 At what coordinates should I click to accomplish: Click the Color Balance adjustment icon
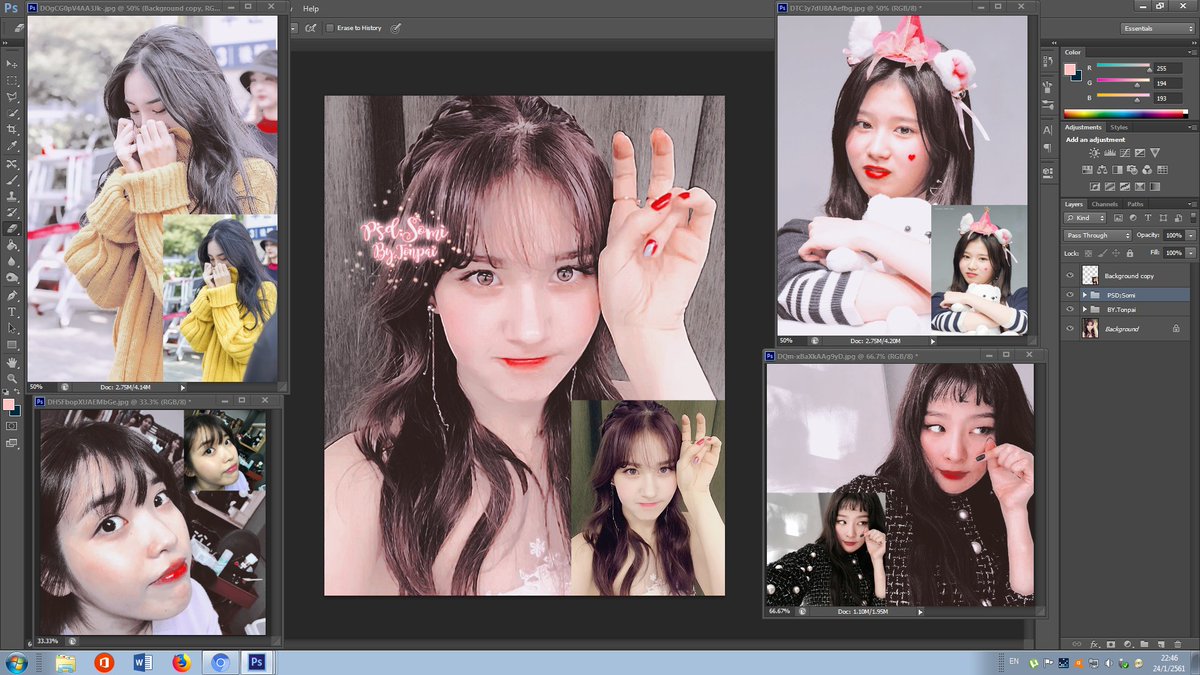coord(1102,170)
